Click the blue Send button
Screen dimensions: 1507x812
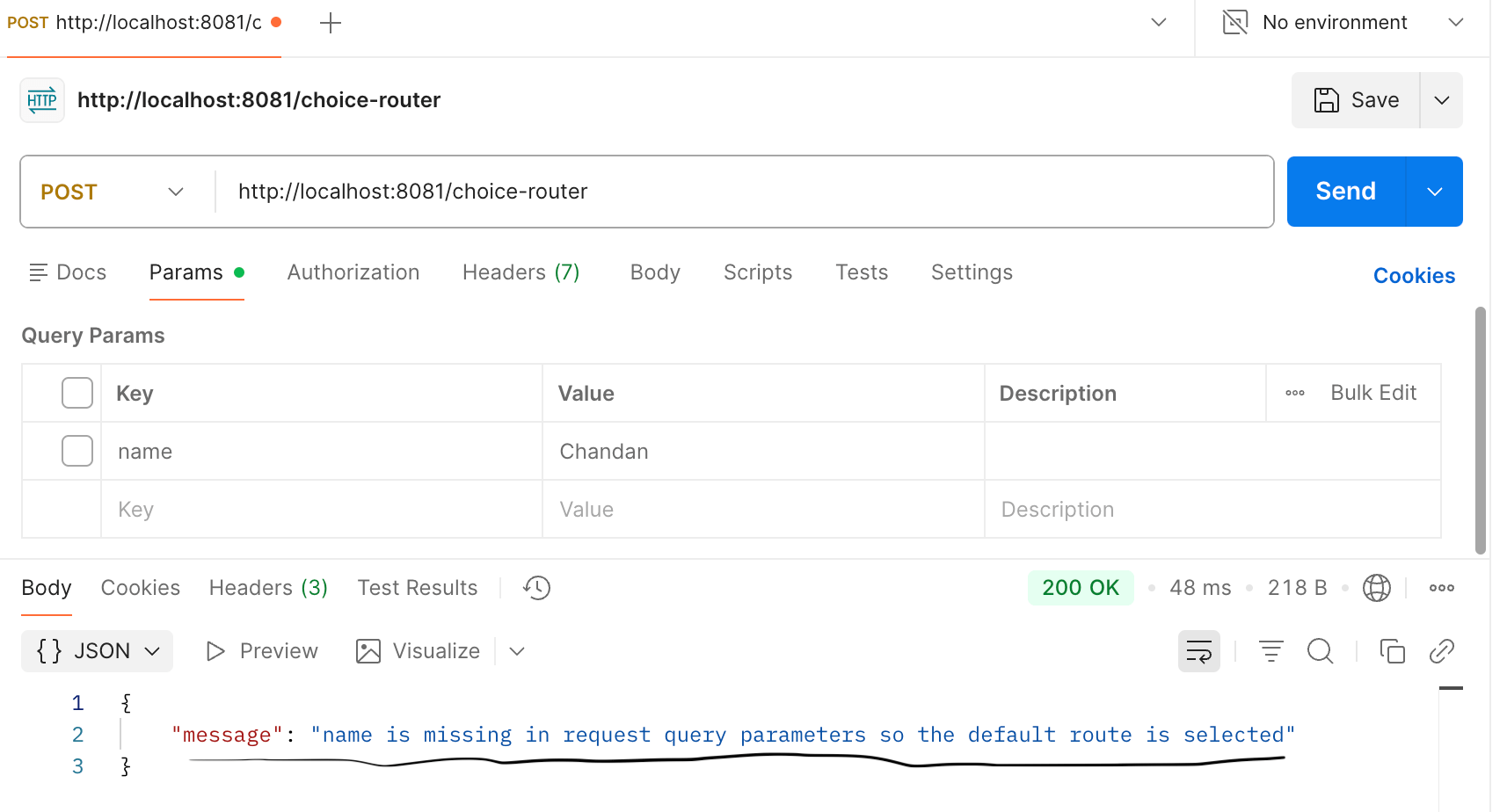point(1345,192)
